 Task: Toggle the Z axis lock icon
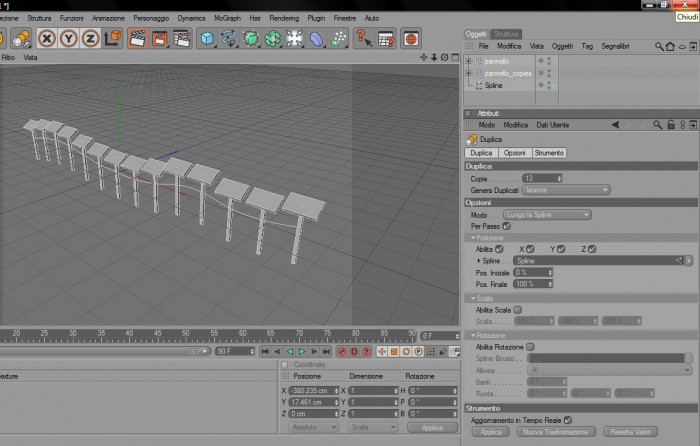[91, 38]
